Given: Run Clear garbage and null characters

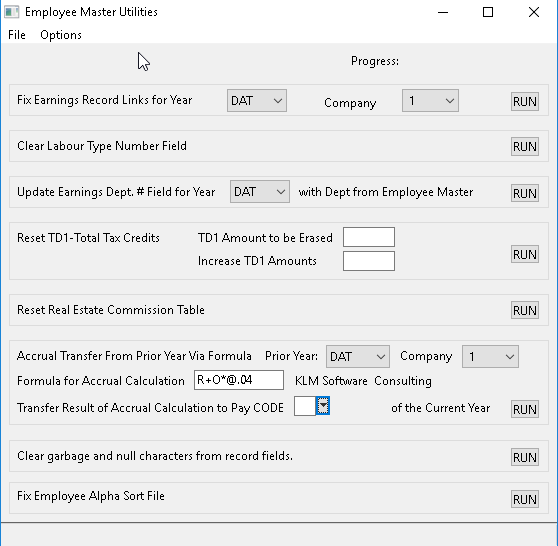Looking at the screenshot, I should coord(525,457).
